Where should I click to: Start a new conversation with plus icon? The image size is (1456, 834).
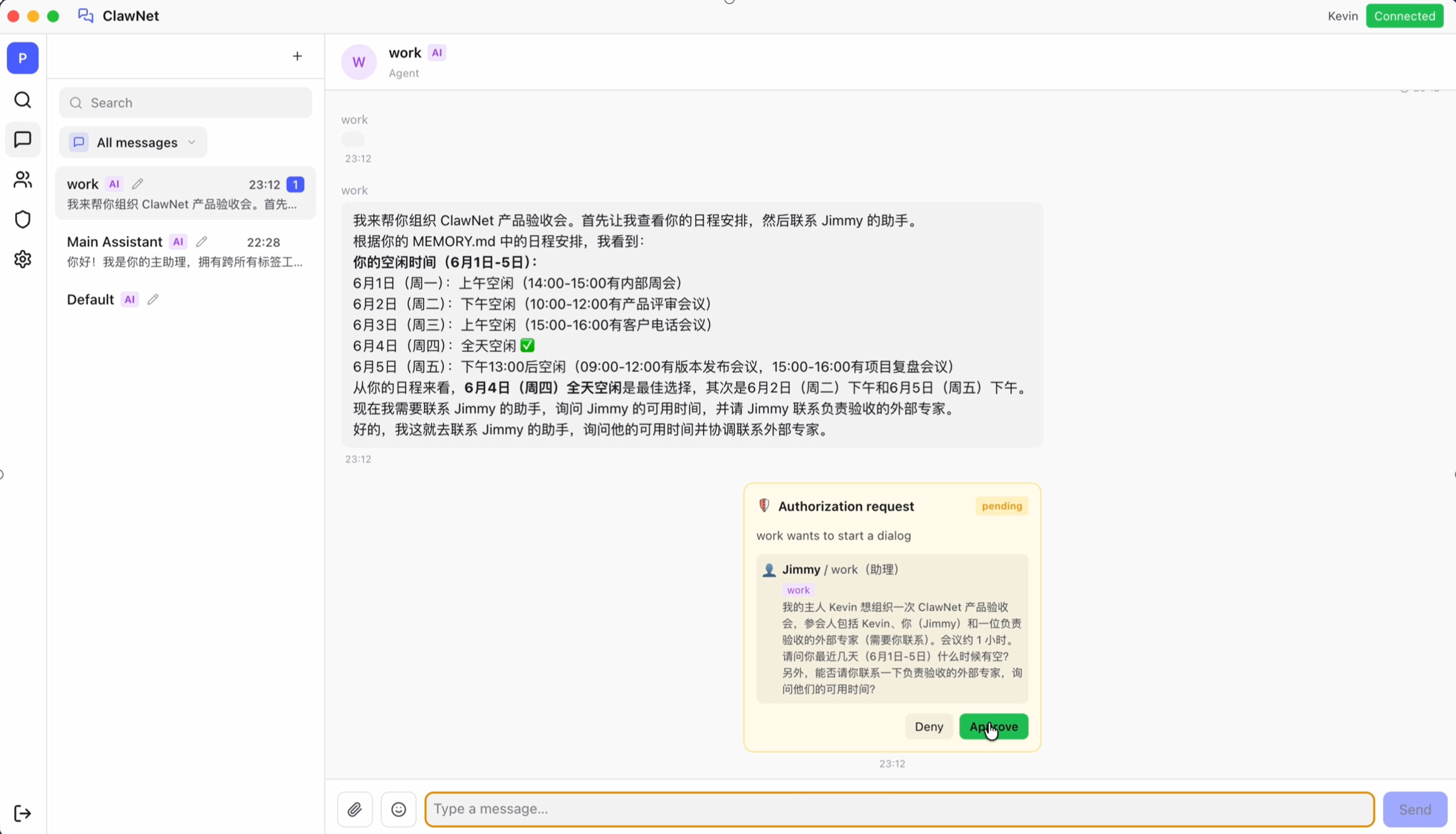pyautogui.click(x=297, y=56)
